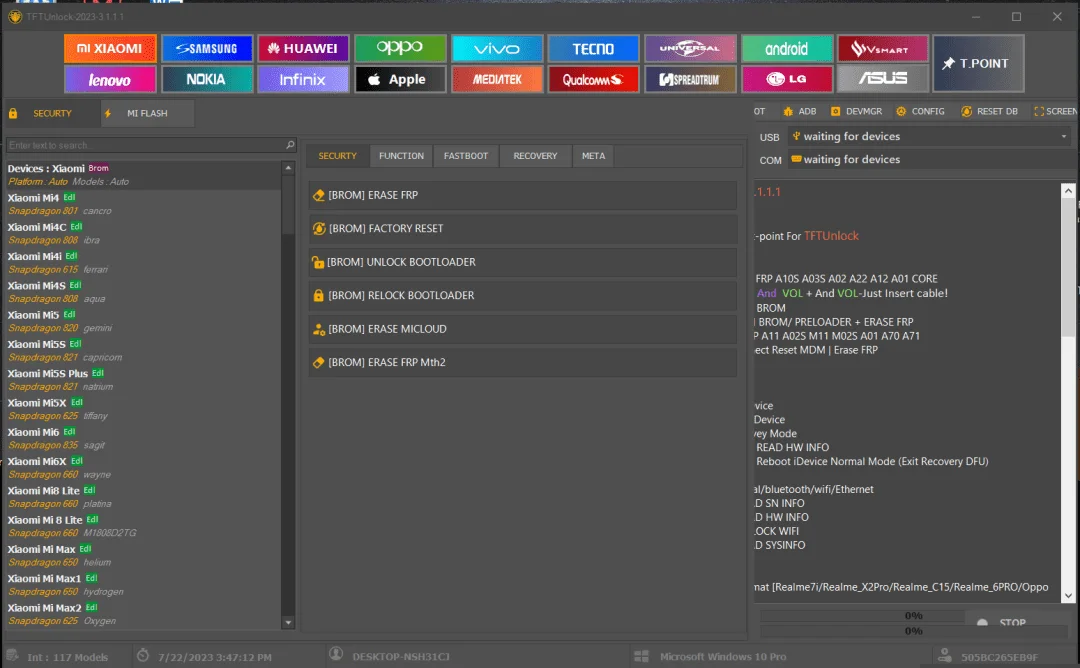
Task: Select Xiaomi Mi6X model
Action: tap(143, 468)
